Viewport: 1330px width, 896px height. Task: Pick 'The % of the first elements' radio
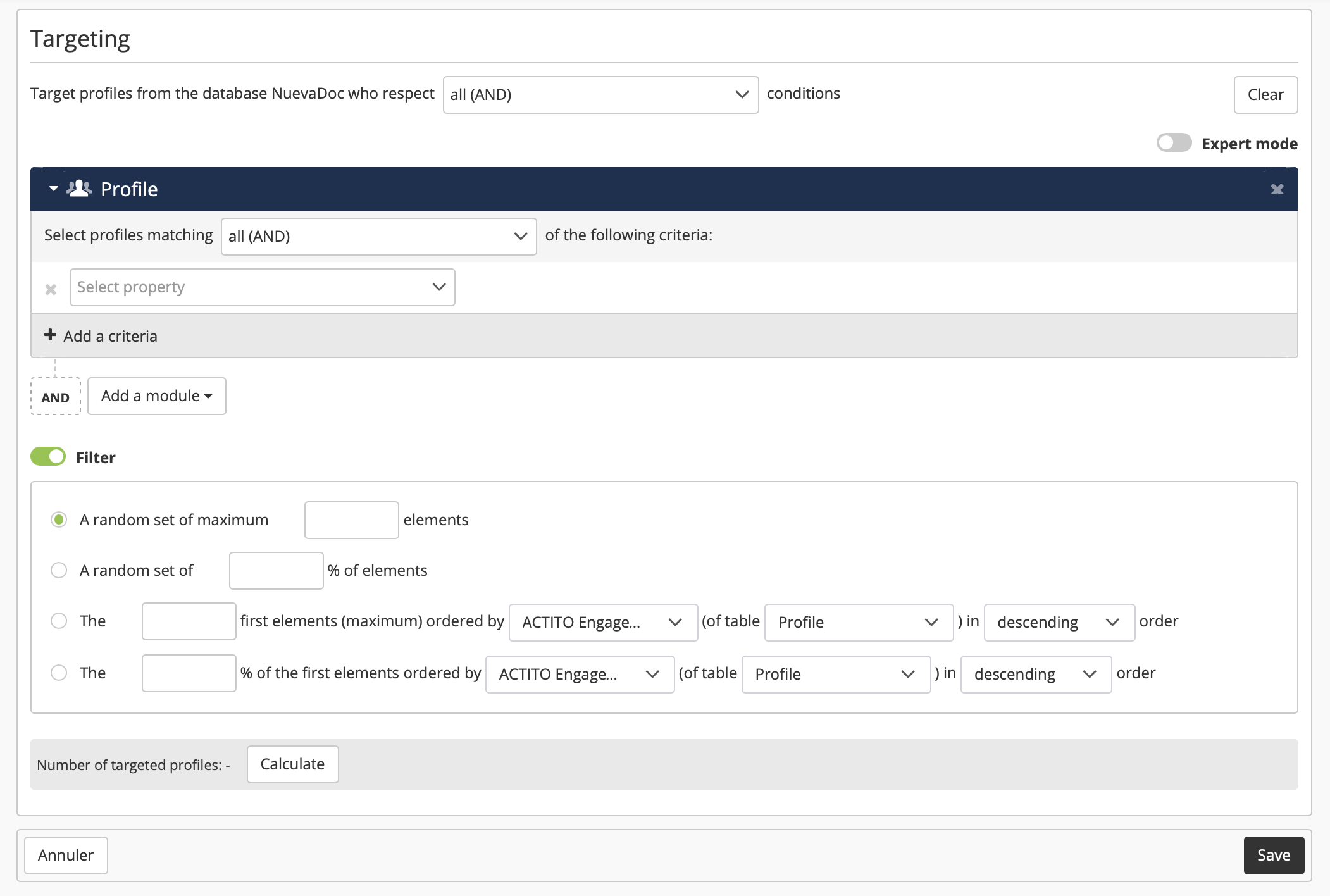pos(59,673)
